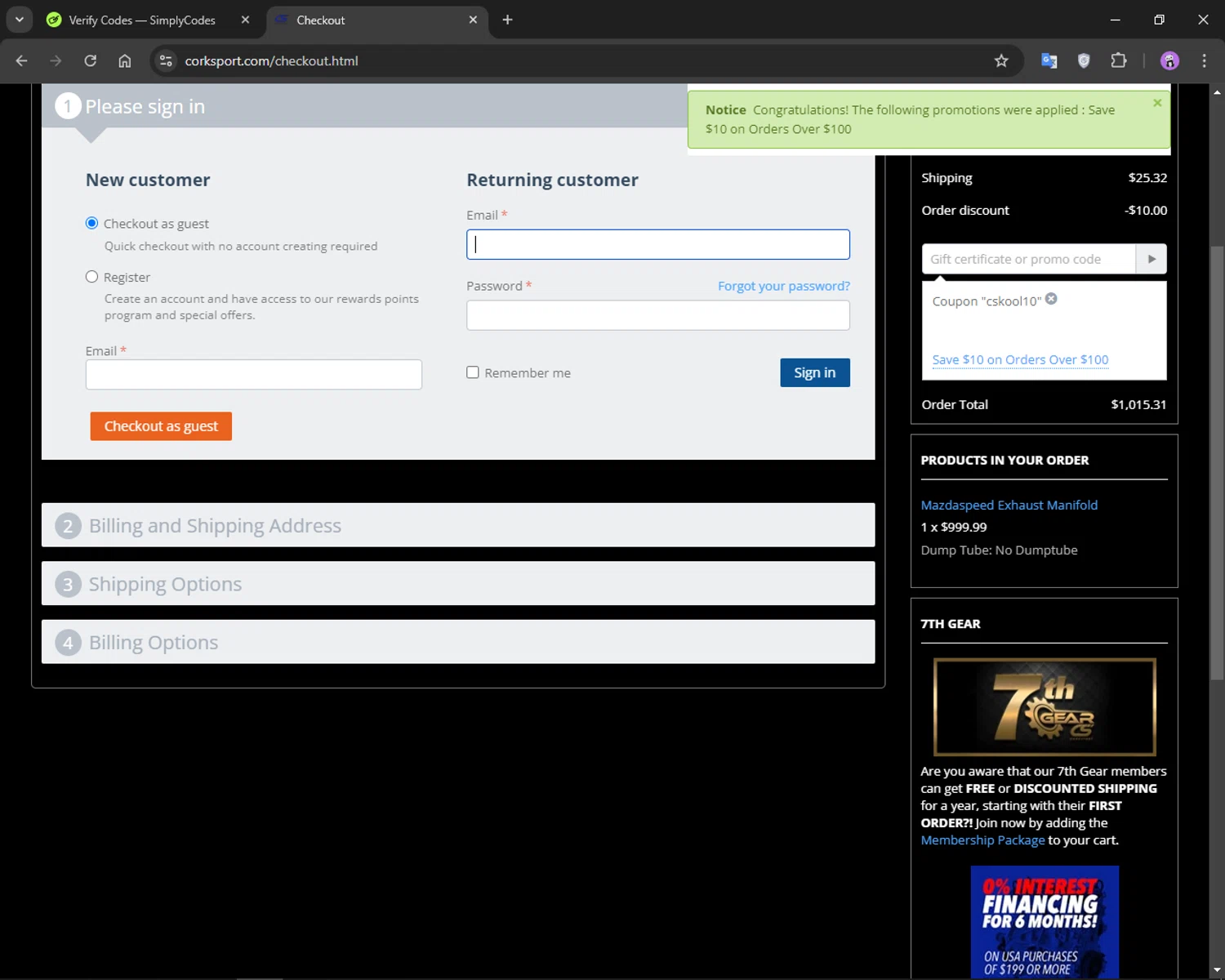Viewport: 1225px width, 980px height.
Task: Expand the Billing and Shipping Address step
Action: [x=458, y=525]
